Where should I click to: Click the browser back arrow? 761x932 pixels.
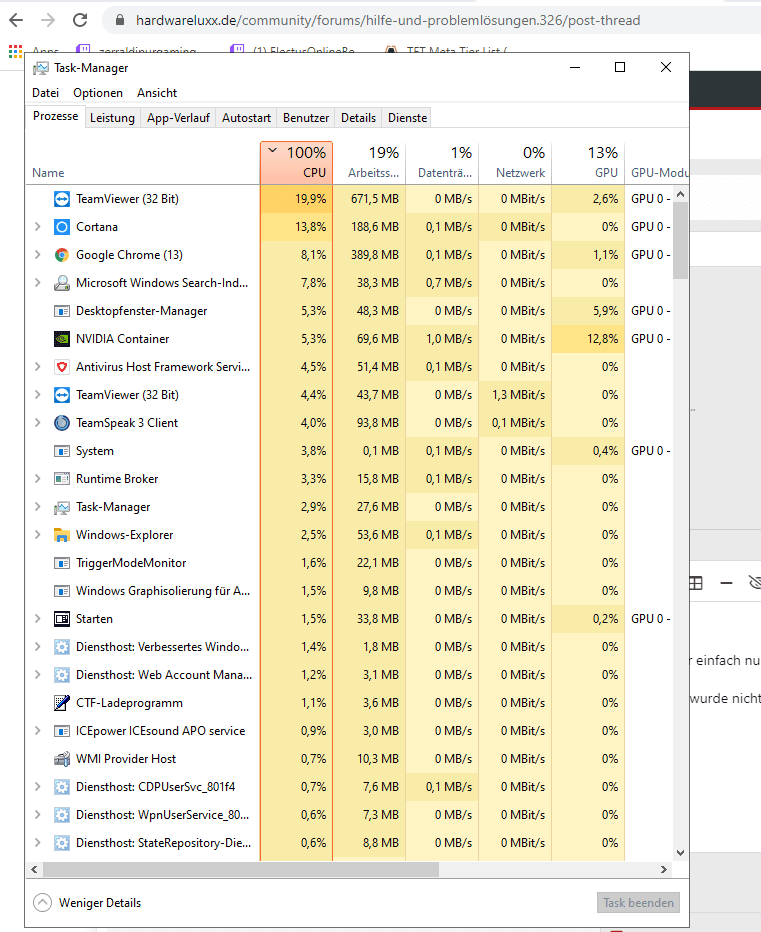click(16, 20)
